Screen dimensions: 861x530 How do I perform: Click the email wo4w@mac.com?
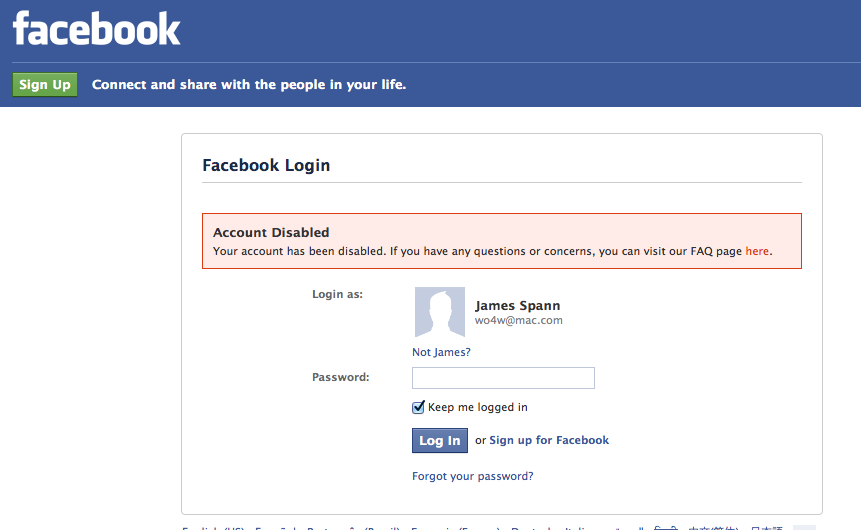pyautogui.click(x=518, y=321)
